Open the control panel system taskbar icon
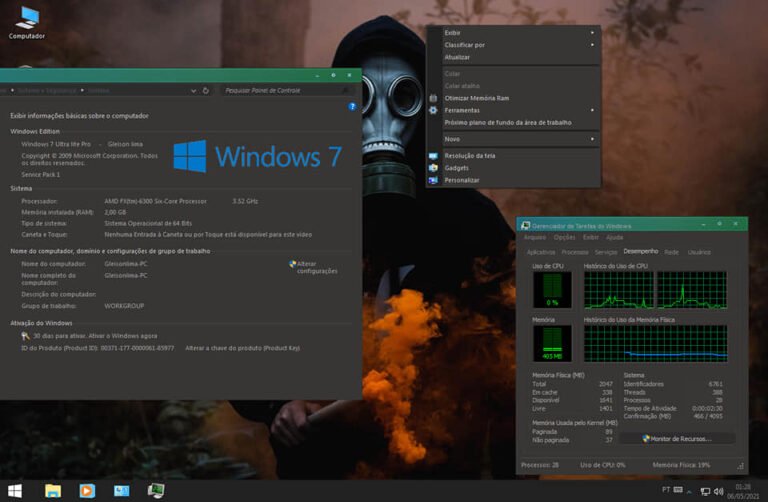 click(x=121, y=491)
